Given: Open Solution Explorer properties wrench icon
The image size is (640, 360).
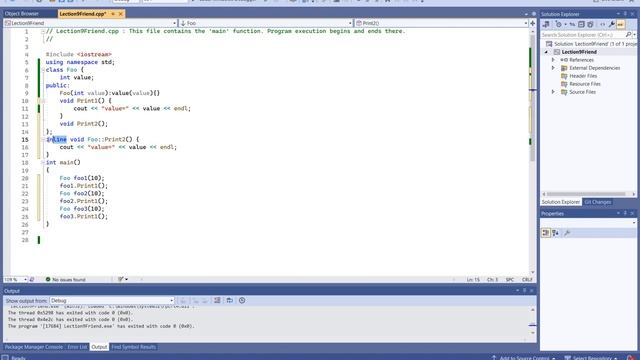Looking at the screenshot, I should pos(611,24).
